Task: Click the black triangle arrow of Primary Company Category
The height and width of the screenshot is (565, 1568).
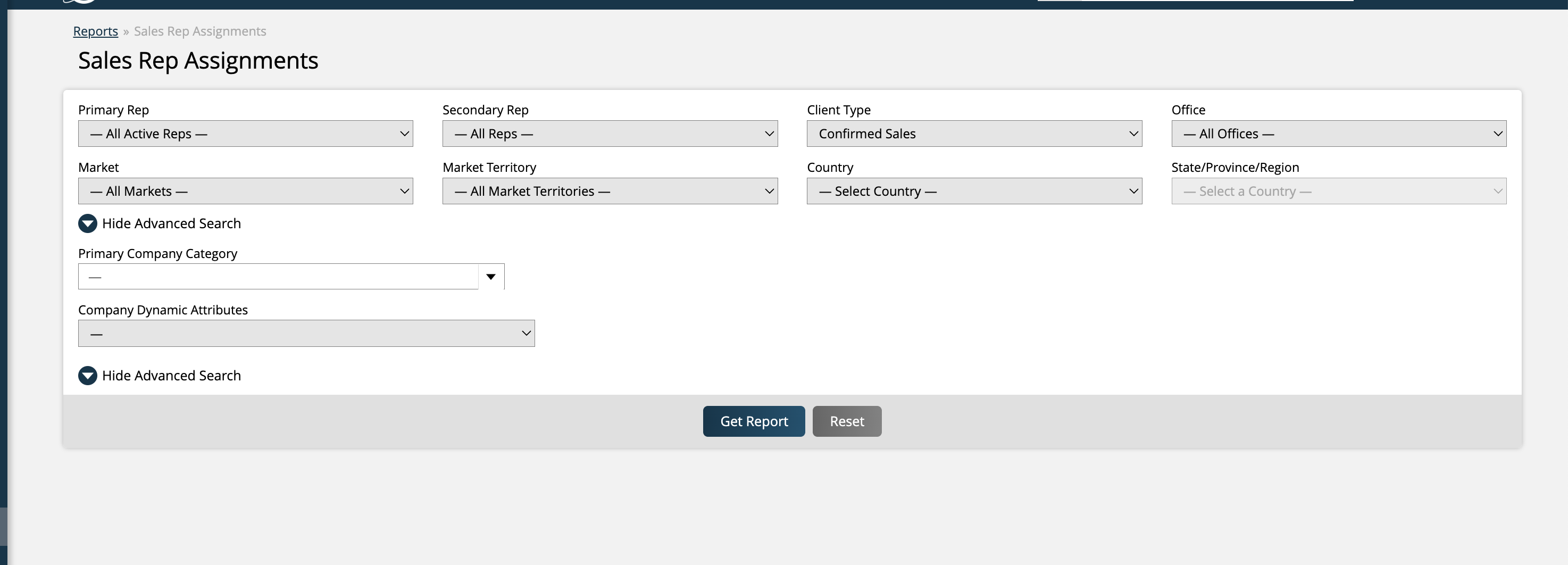Action: click(x=490, y=277)
